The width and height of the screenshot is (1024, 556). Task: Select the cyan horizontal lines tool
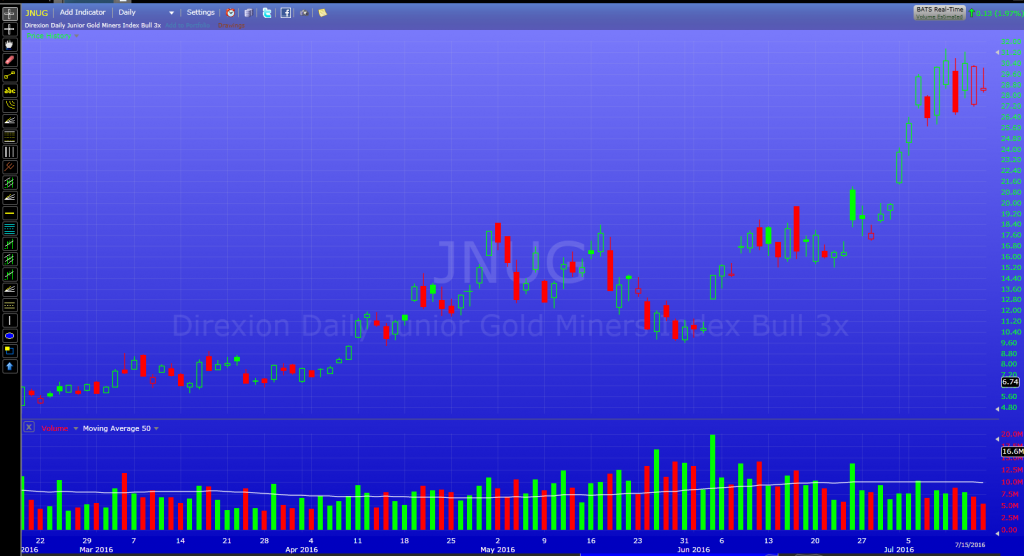click(9, 229)
